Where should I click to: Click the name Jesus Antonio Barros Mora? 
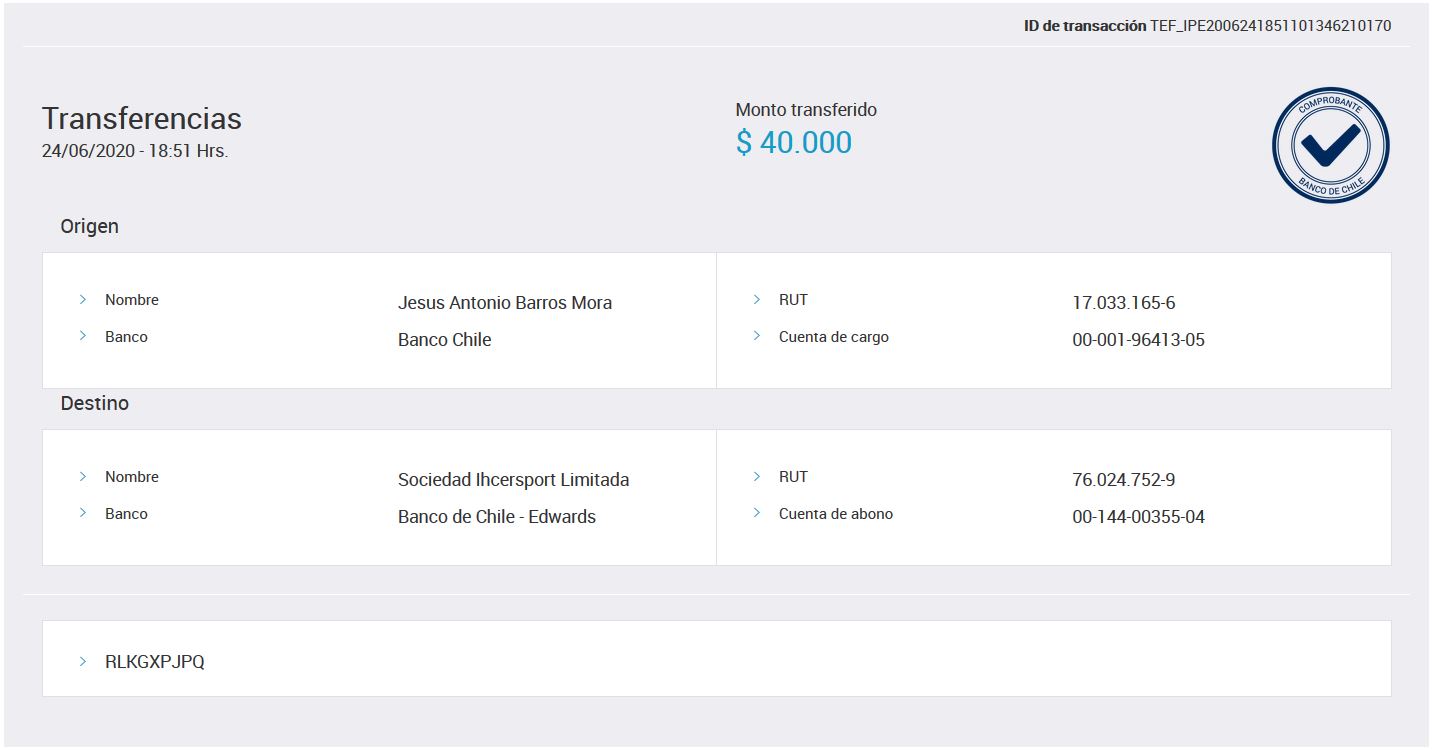pos(505,303)
